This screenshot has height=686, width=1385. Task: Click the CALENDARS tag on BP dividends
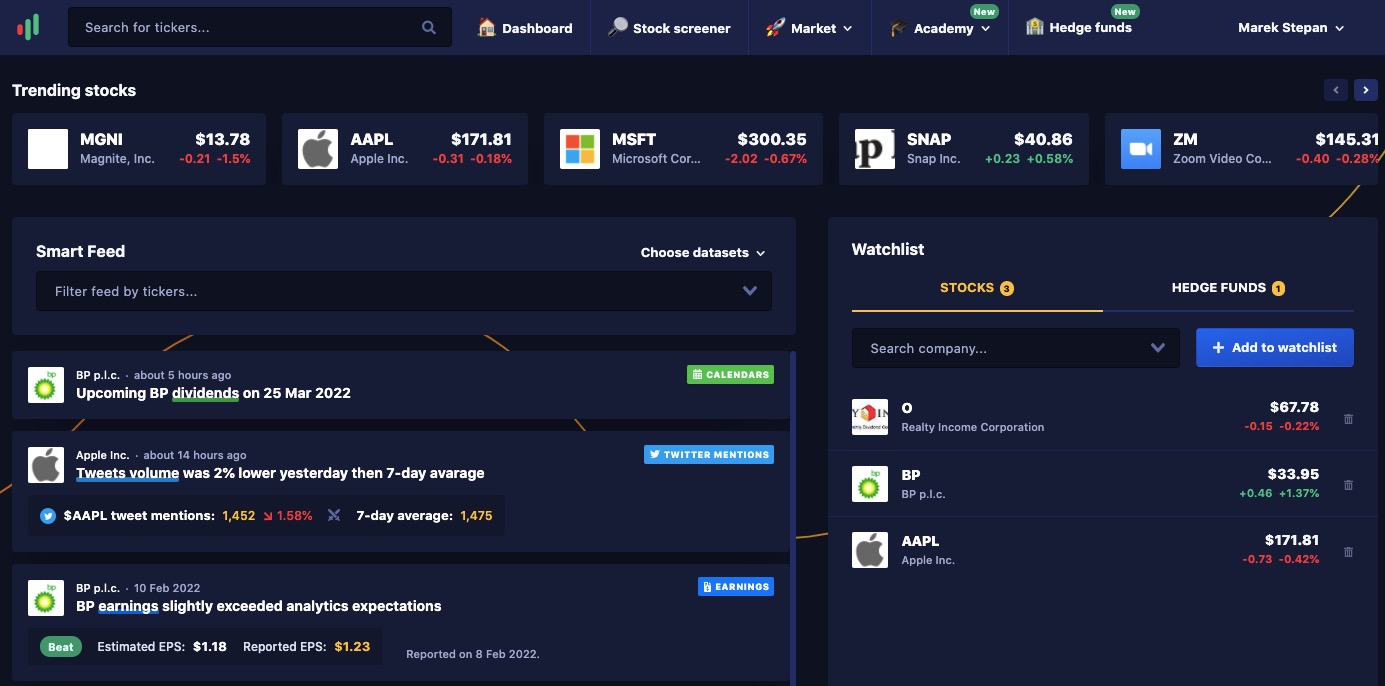click(731, 375)
